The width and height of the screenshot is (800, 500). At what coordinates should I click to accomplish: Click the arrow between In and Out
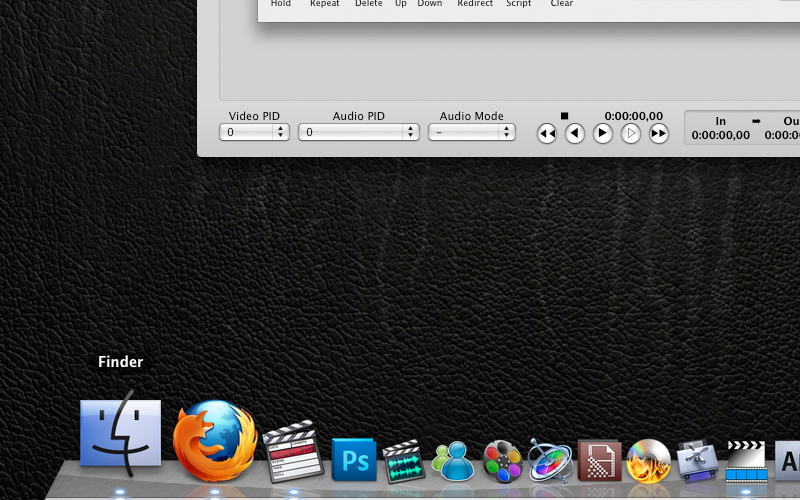[756, 121]
